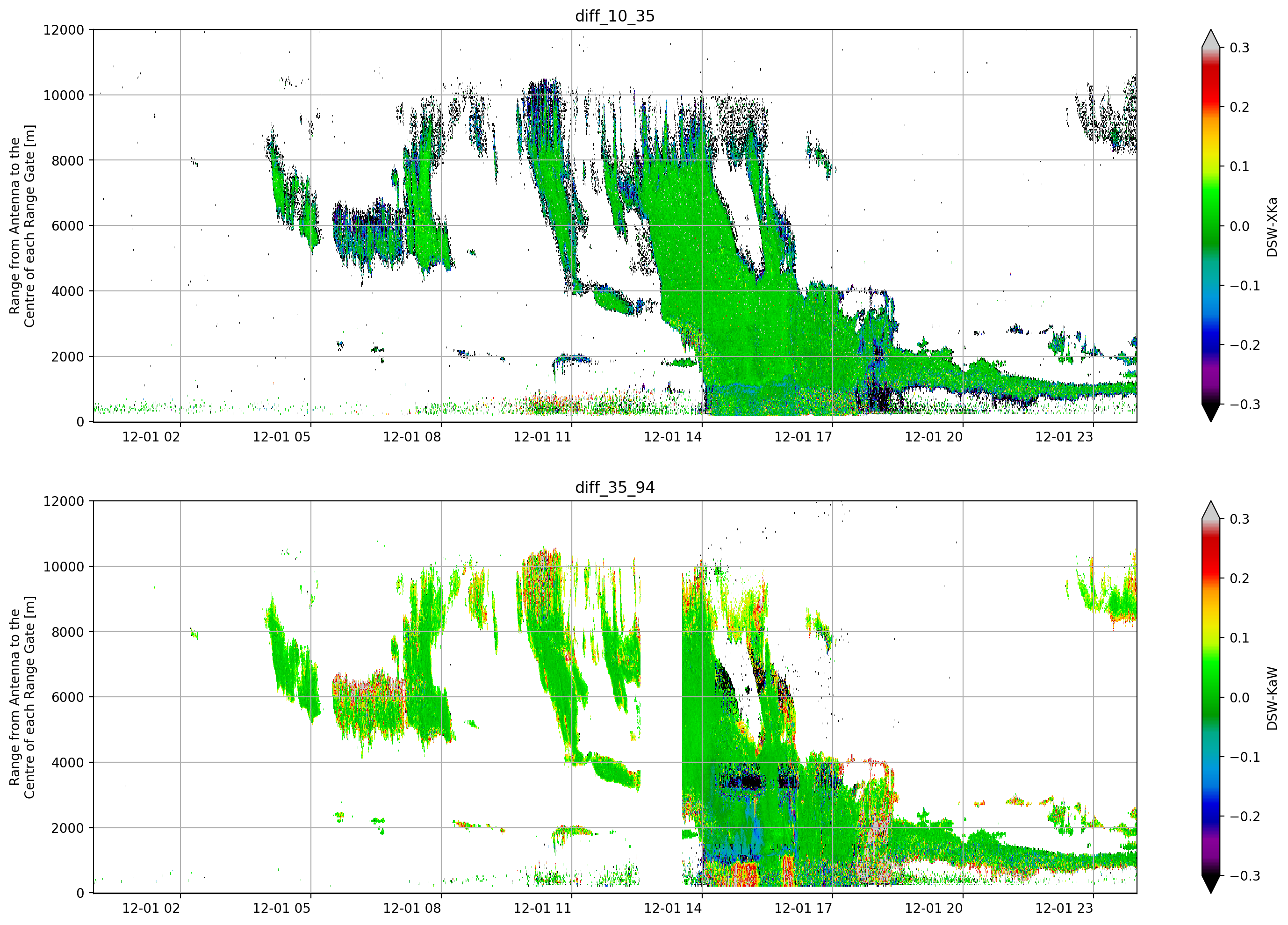The width and height of the screenshot is (1288, 925).
Task: Click the 0 y-tick of diff_35_94 plot
Action: (x=80, y=894)
